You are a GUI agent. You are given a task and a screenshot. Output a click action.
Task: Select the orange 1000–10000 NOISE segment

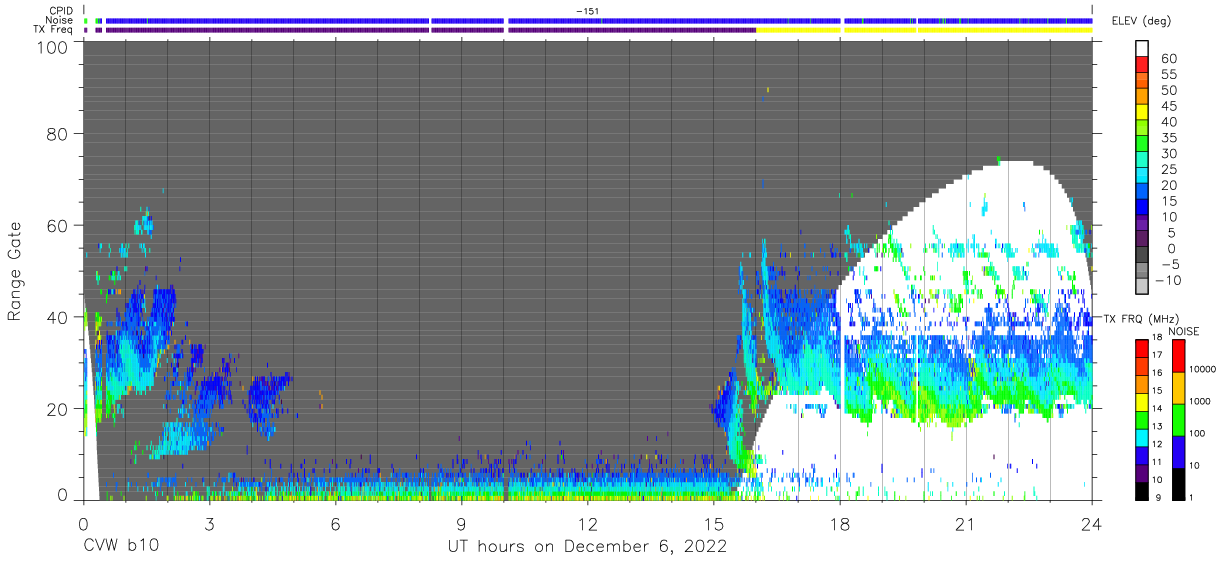[x=1177, y=387]
